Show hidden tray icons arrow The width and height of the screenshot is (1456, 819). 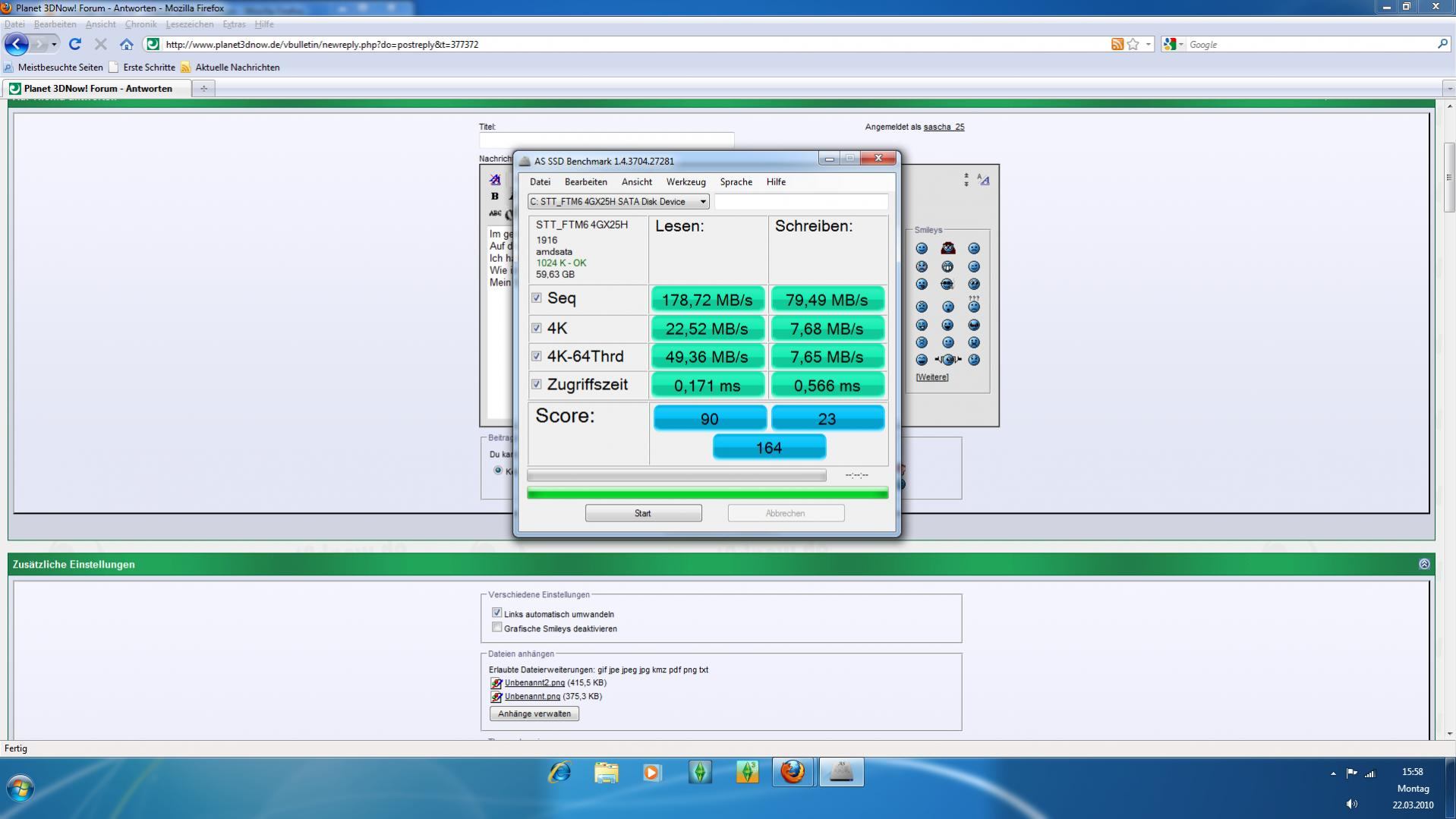1333,773
